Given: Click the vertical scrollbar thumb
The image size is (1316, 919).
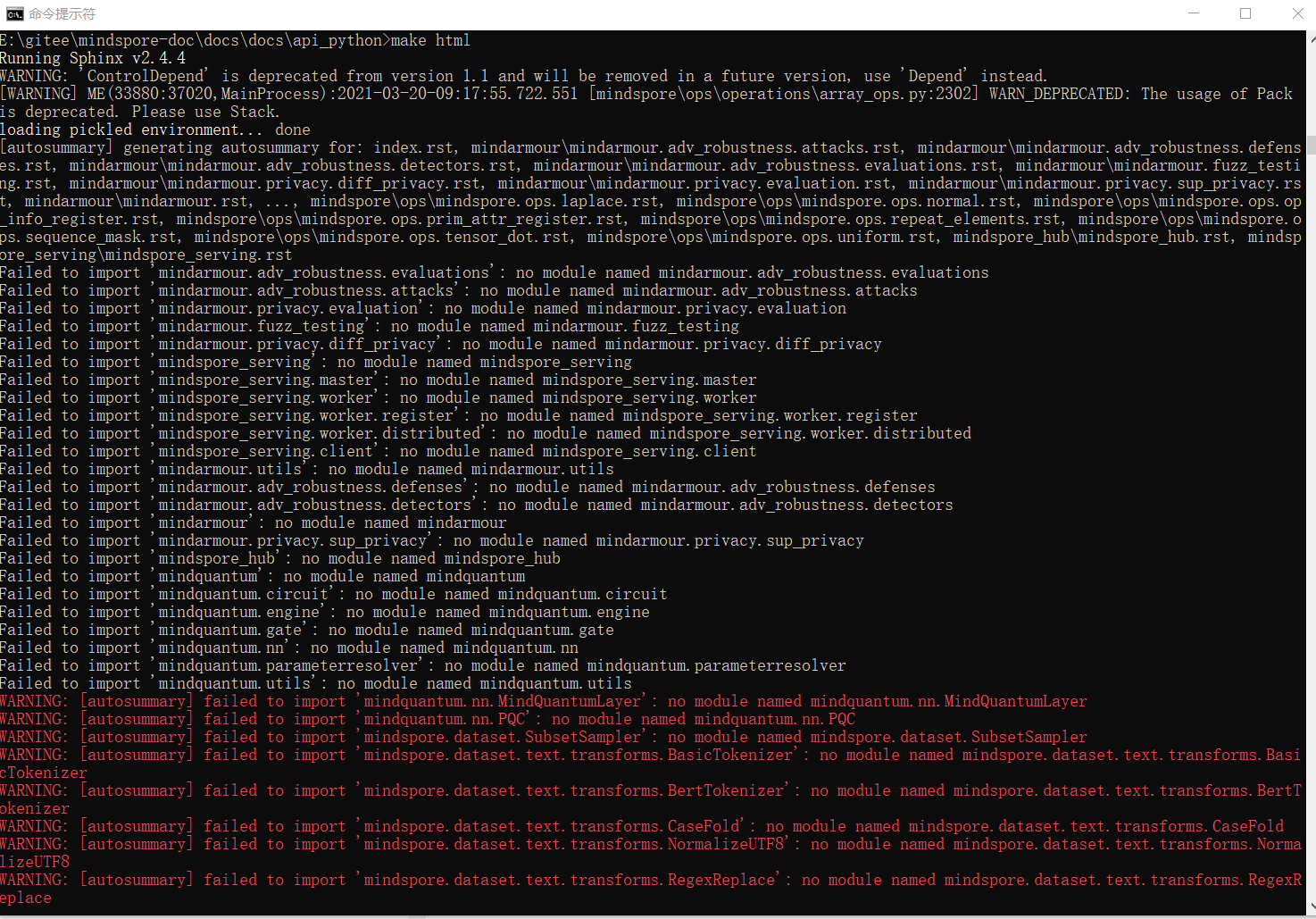Looking at the screenshot, I should pos(1311,145).
